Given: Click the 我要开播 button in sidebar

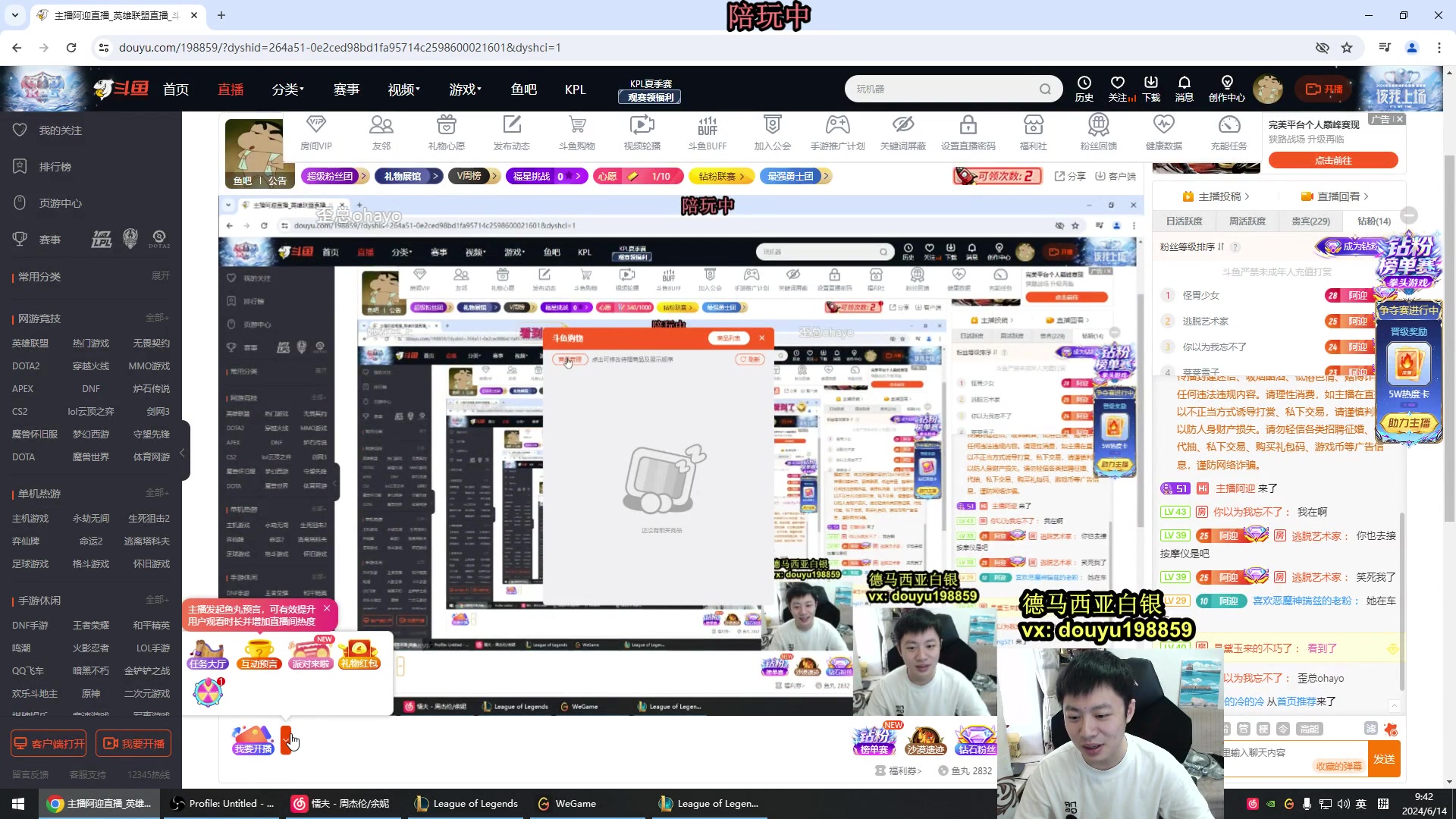Looking at the screenshot, I should (x=133, y=744).
